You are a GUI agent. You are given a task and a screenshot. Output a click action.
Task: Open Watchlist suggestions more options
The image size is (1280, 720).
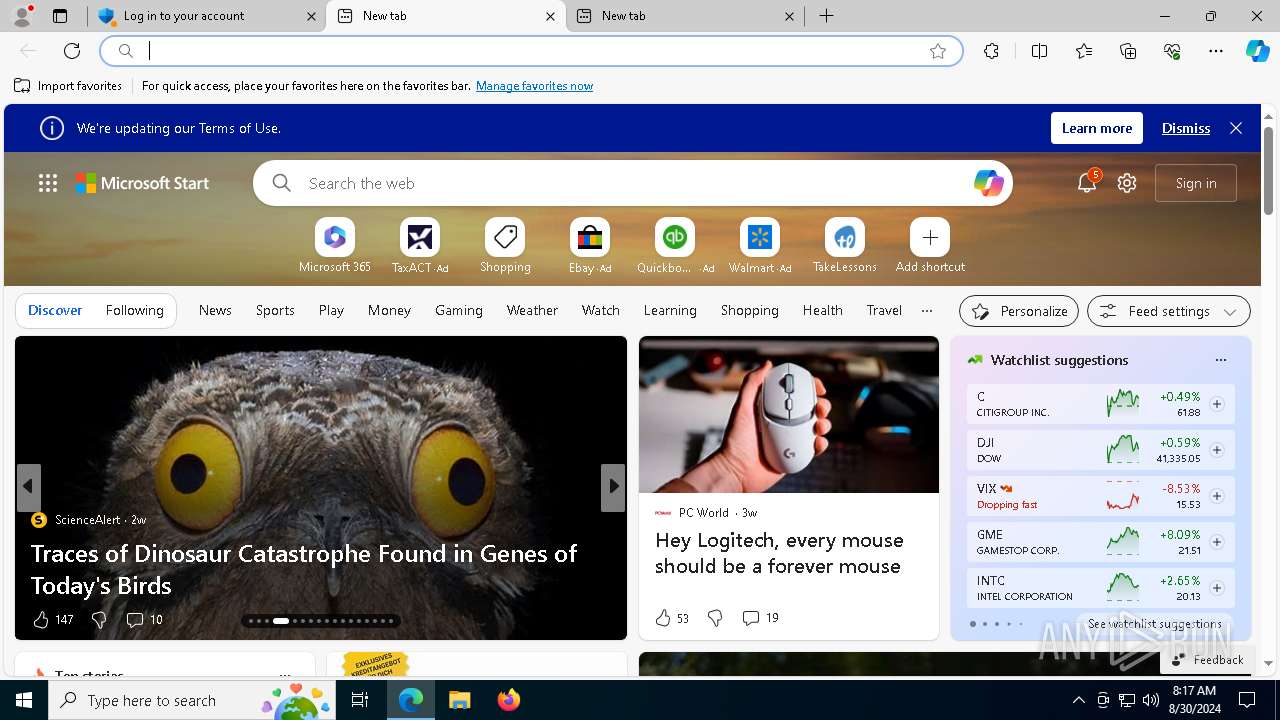point(1220,360)
